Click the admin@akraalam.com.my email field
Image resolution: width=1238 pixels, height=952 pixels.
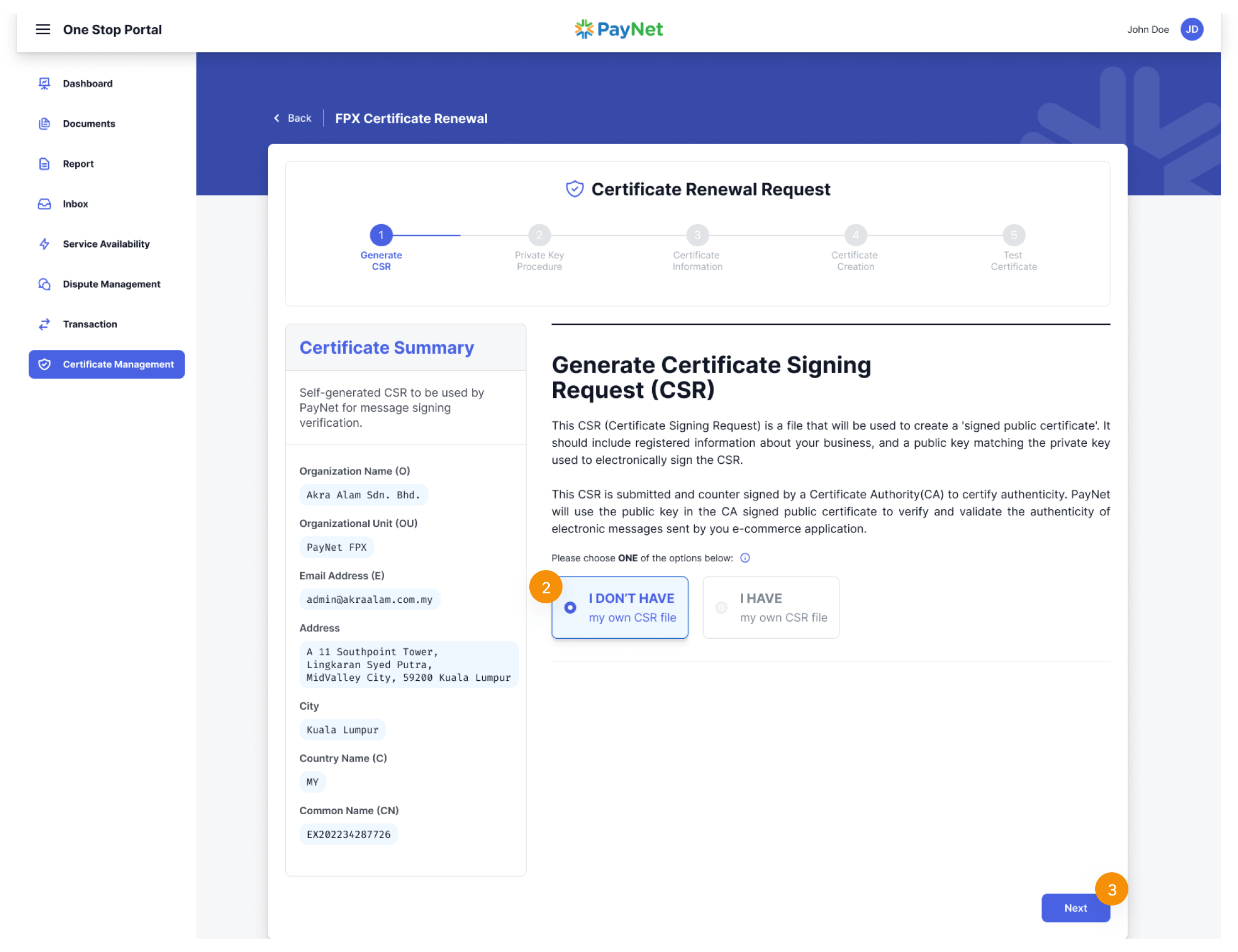click(x=370, y=599)
